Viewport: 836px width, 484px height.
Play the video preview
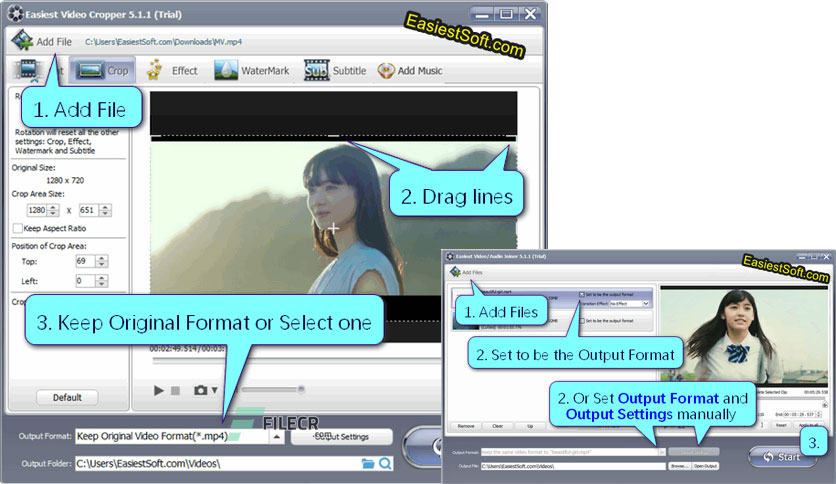[x=158, y=391]
